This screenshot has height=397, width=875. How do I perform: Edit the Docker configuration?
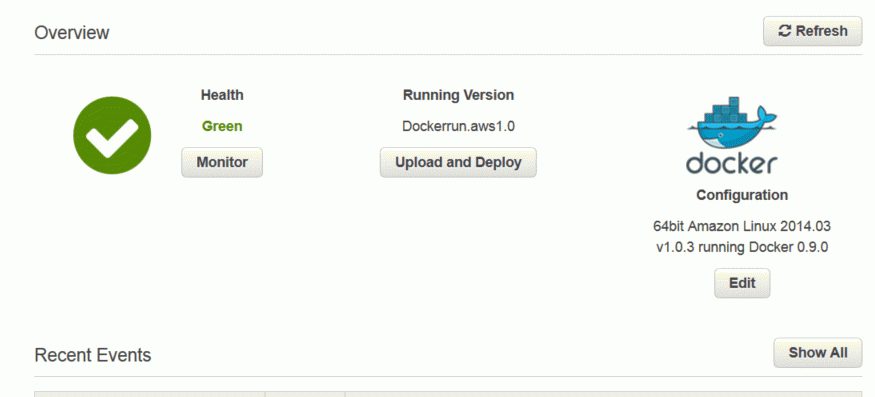(742, 283)
